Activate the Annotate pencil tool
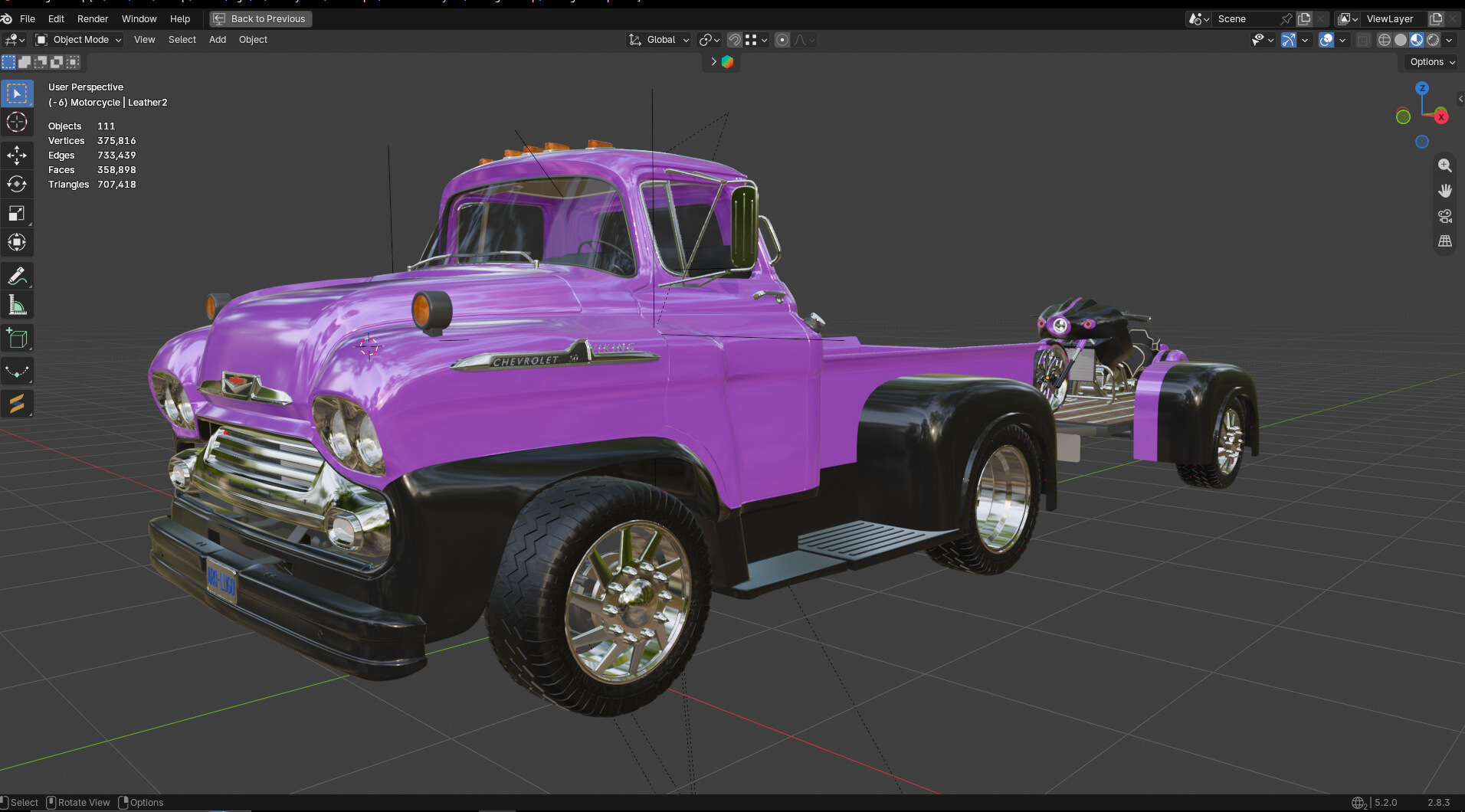 (x=17, y=277)
